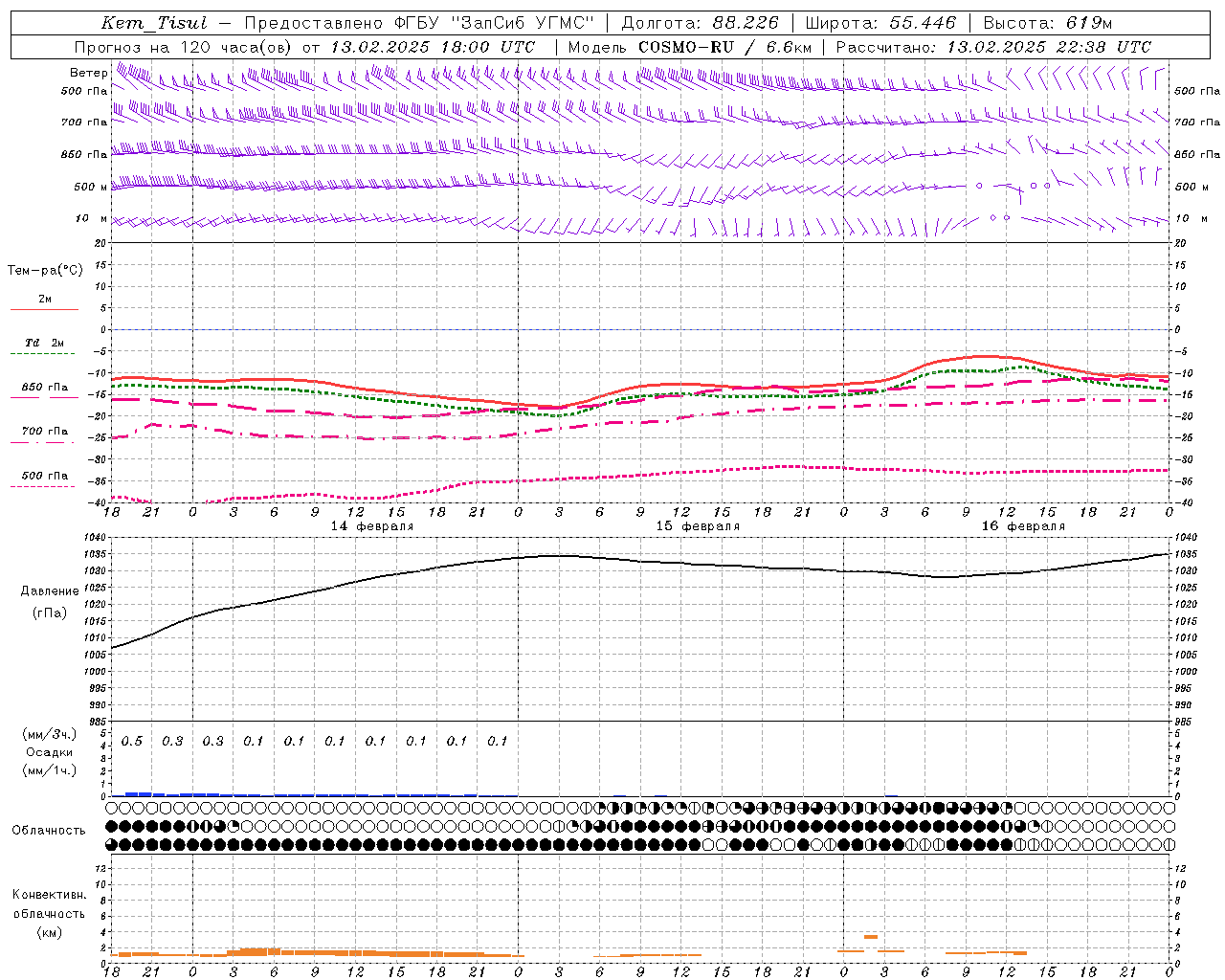Click the left 500 м wind level label
Image resolution: width=1225 pixels, height=980 pixels.
91,187
